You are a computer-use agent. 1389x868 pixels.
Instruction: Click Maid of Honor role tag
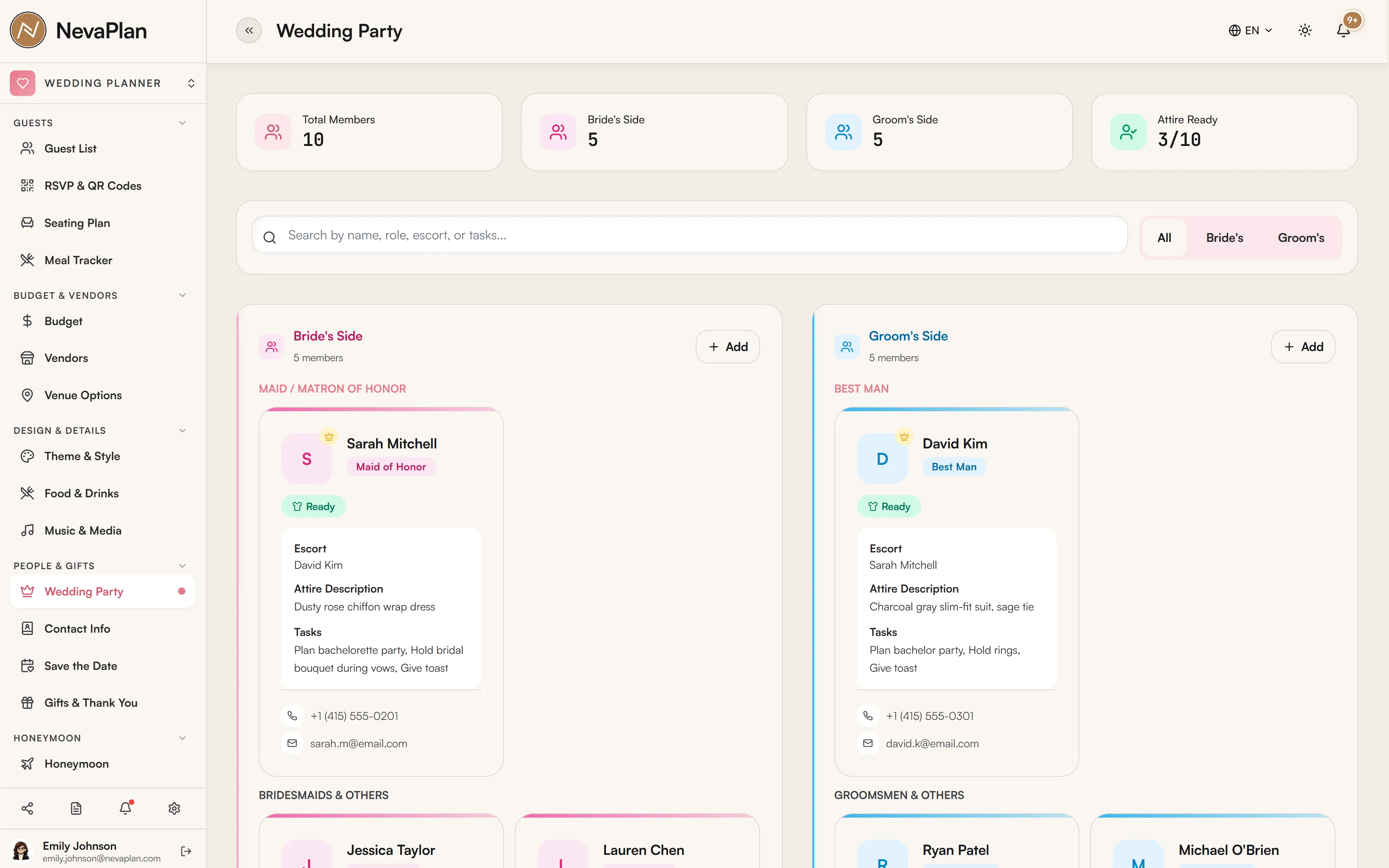[391, 467]
